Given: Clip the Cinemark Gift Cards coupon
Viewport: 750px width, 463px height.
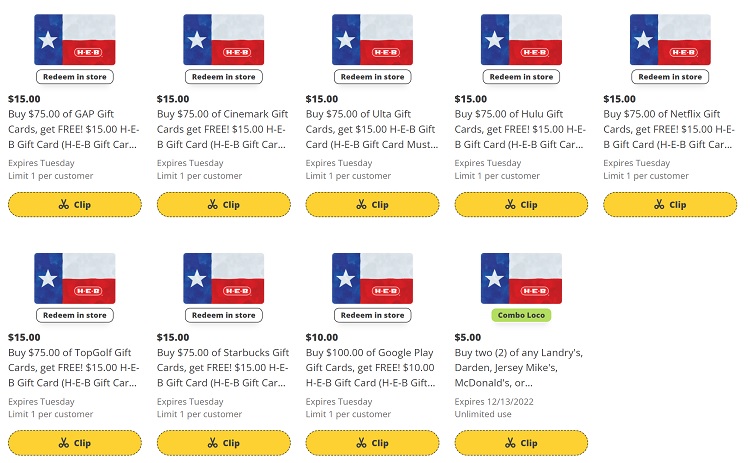Looking at the screenshot, I should (x=223, y=205).
